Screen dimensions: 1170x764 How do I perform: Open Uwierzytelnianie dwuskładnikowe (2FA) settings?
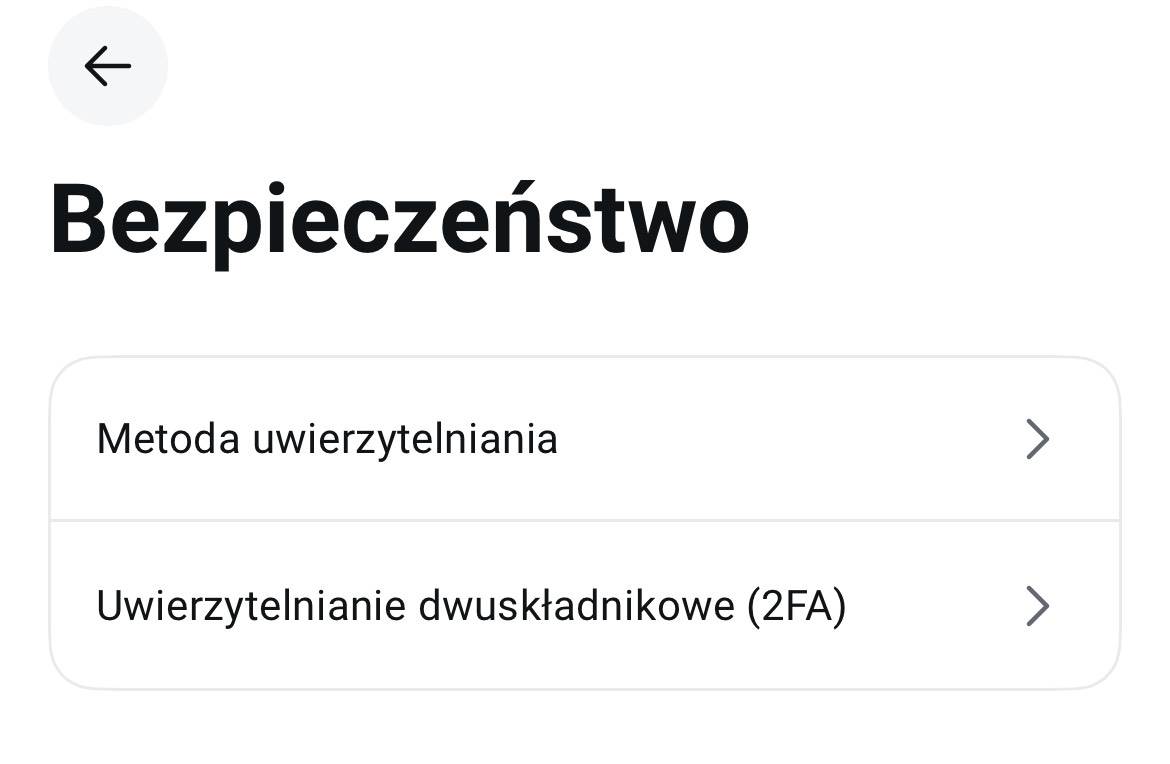click(x=585, y=605)
